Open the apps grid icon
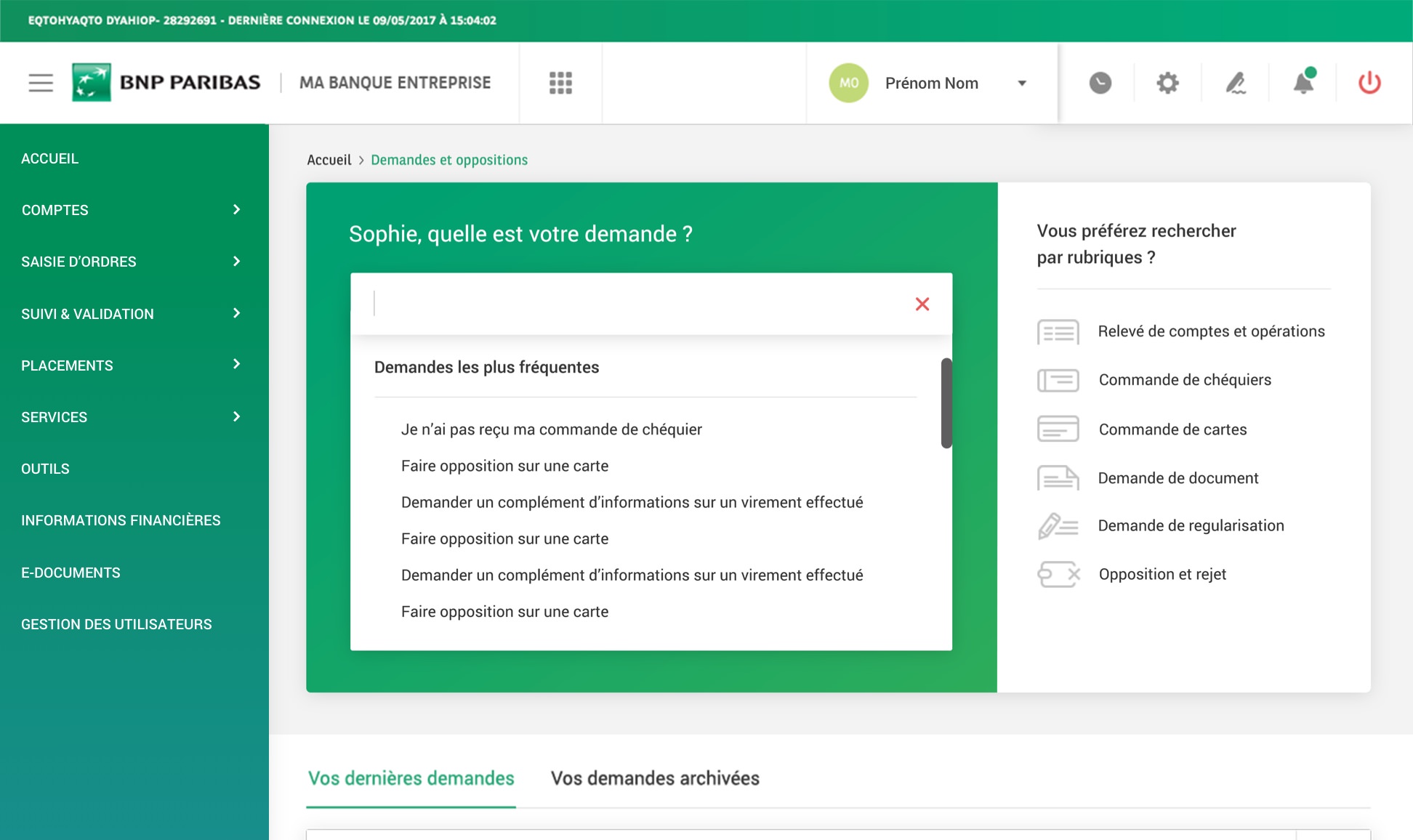Viewport: 1413px width, 840px height. pos(560,83)
